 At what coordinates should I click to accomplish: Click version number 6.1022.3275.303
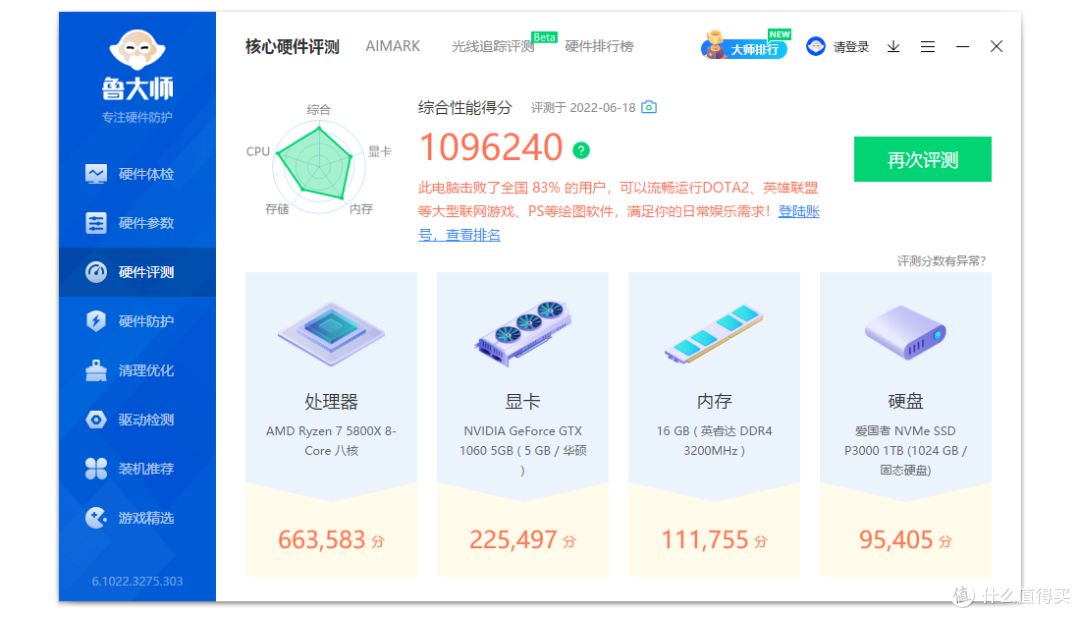(x=137, y=581)
